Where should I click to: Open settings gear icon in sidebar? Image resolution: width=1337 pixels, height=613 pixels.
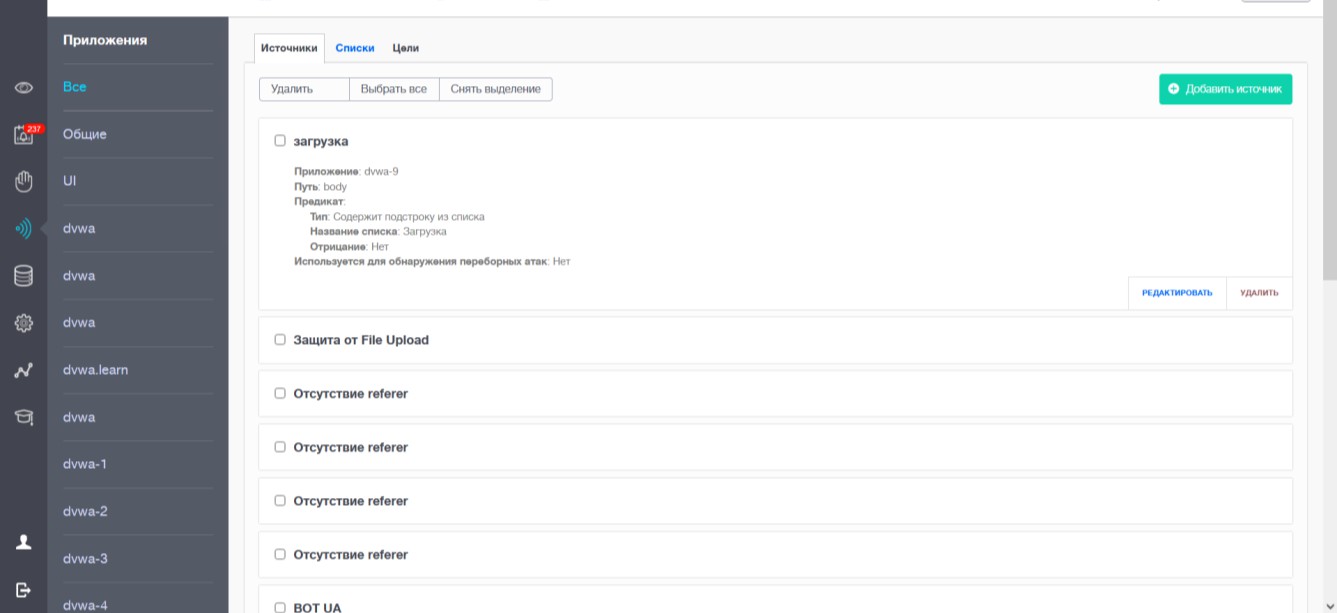tap(24, 323)
